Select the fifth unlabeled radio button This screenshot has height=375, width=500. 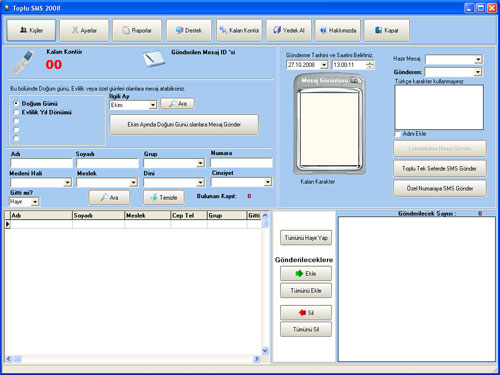[x=16, y=138]
